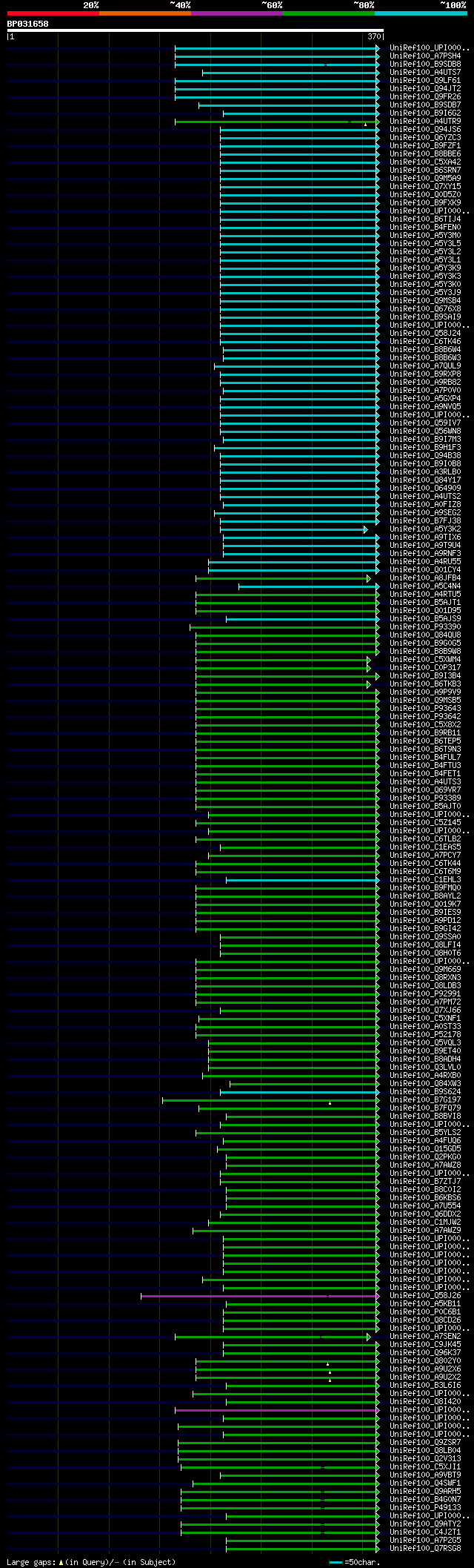This screenshot has height=1568, width=474.
Task: Select the UniRef100_A4UTR9 label
Action: pyautogui.click(x=425, y=121)
